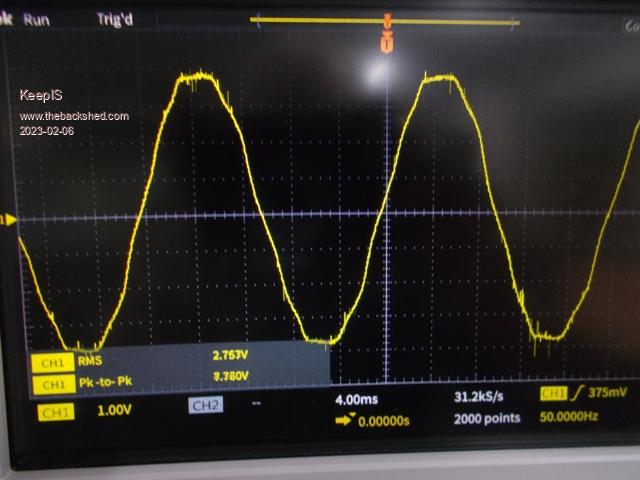Click the CH1 trigger source badge

pyautogui.click(x=553, y=394)
